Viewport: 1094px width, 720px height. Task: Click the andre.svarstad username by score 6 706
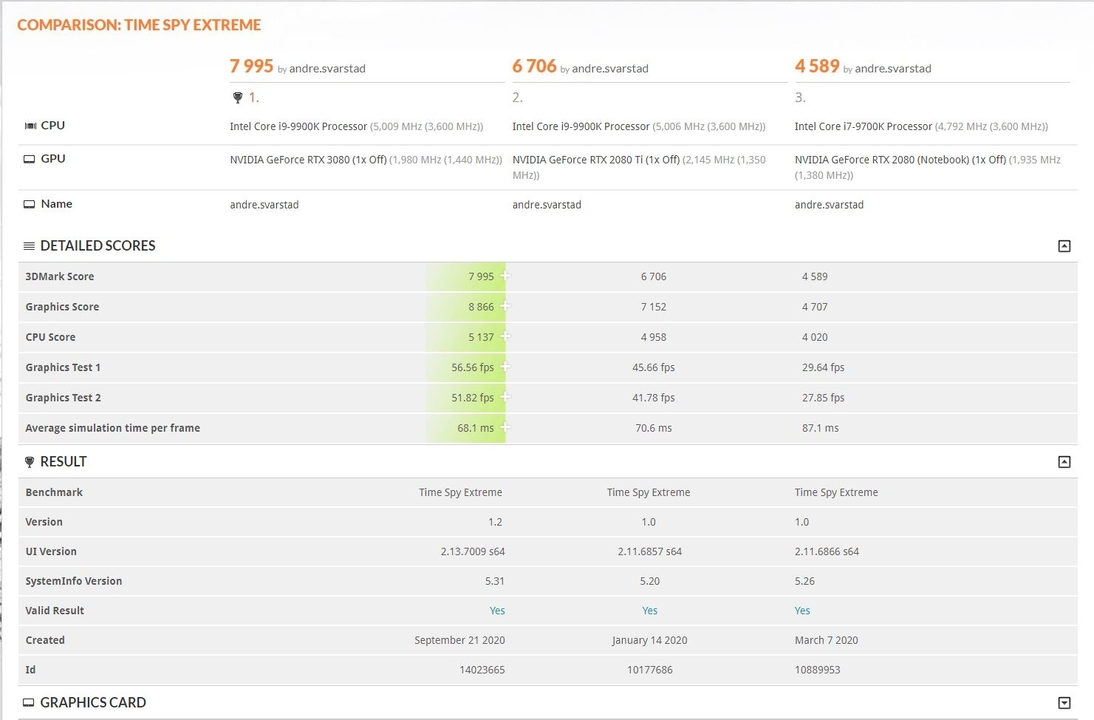pos(610,68)
